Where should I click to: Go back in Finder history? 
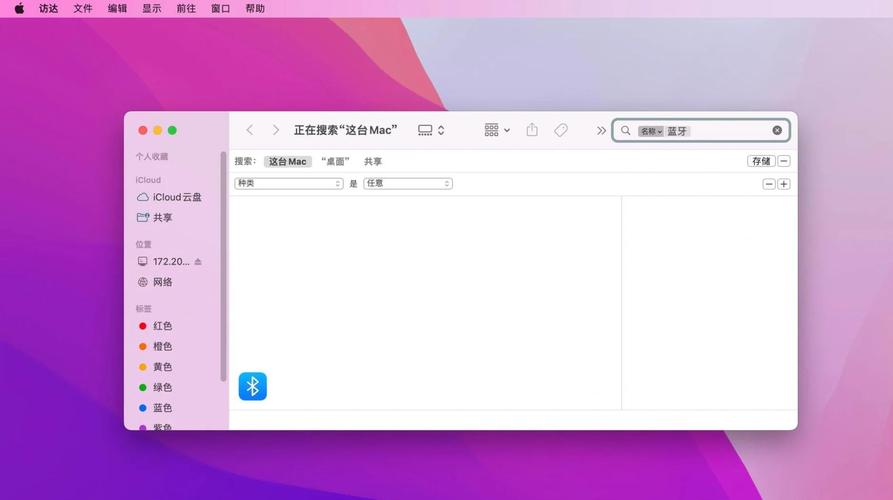click(249, 130)
